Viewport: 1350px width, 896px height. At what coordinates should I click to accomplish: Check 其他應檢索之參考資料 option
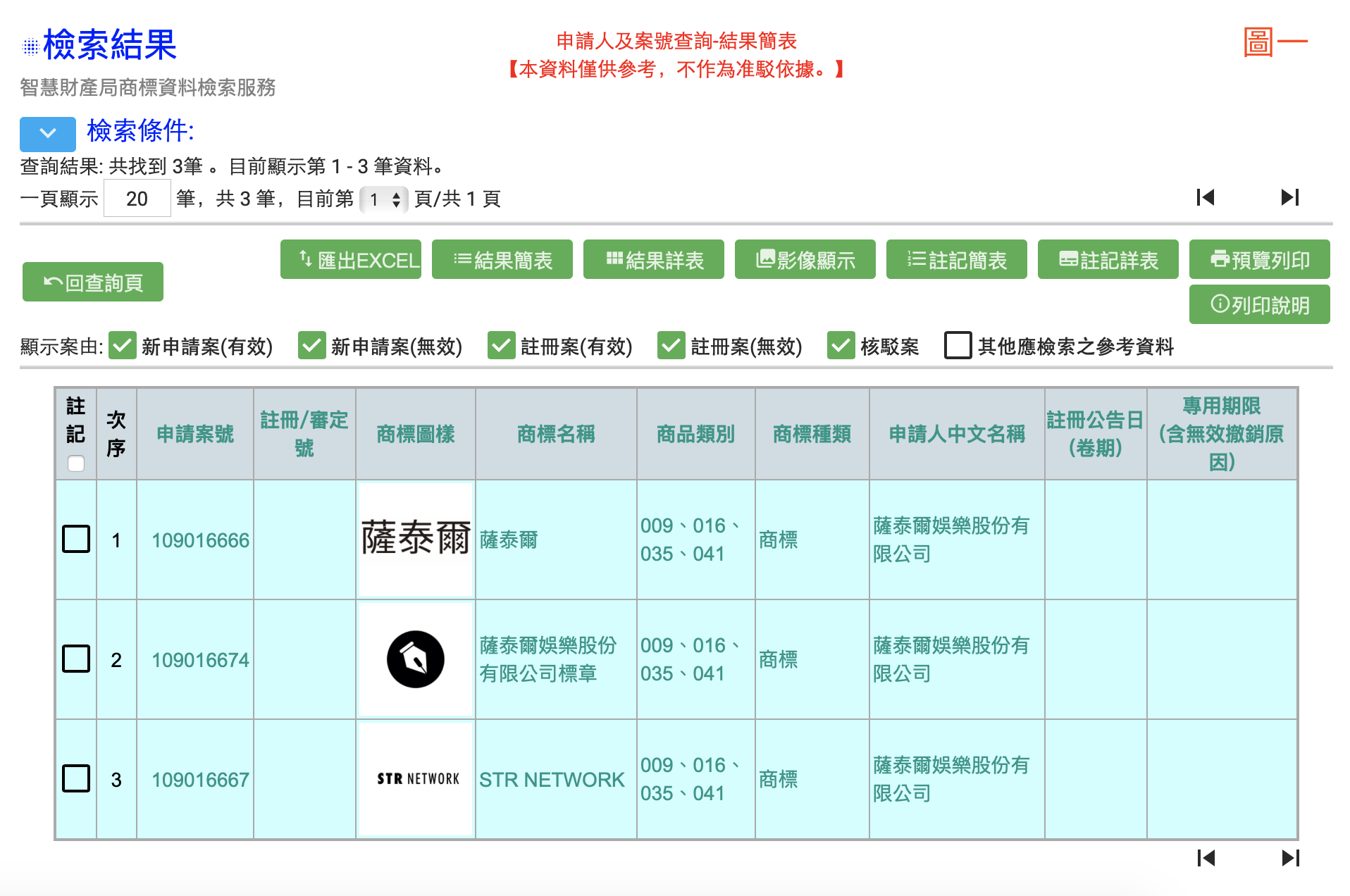point(958,345)
